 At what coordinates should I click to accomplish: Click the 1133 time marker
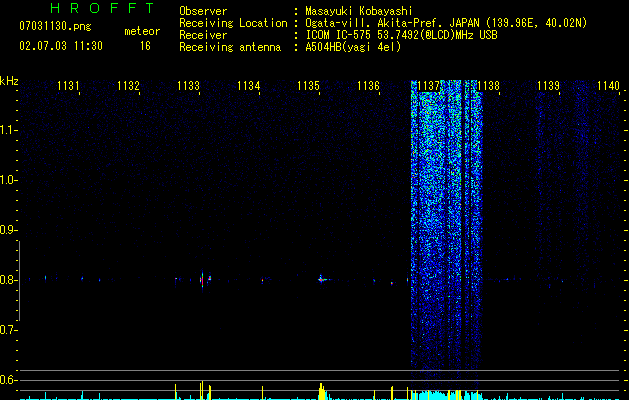click(189, 85)
